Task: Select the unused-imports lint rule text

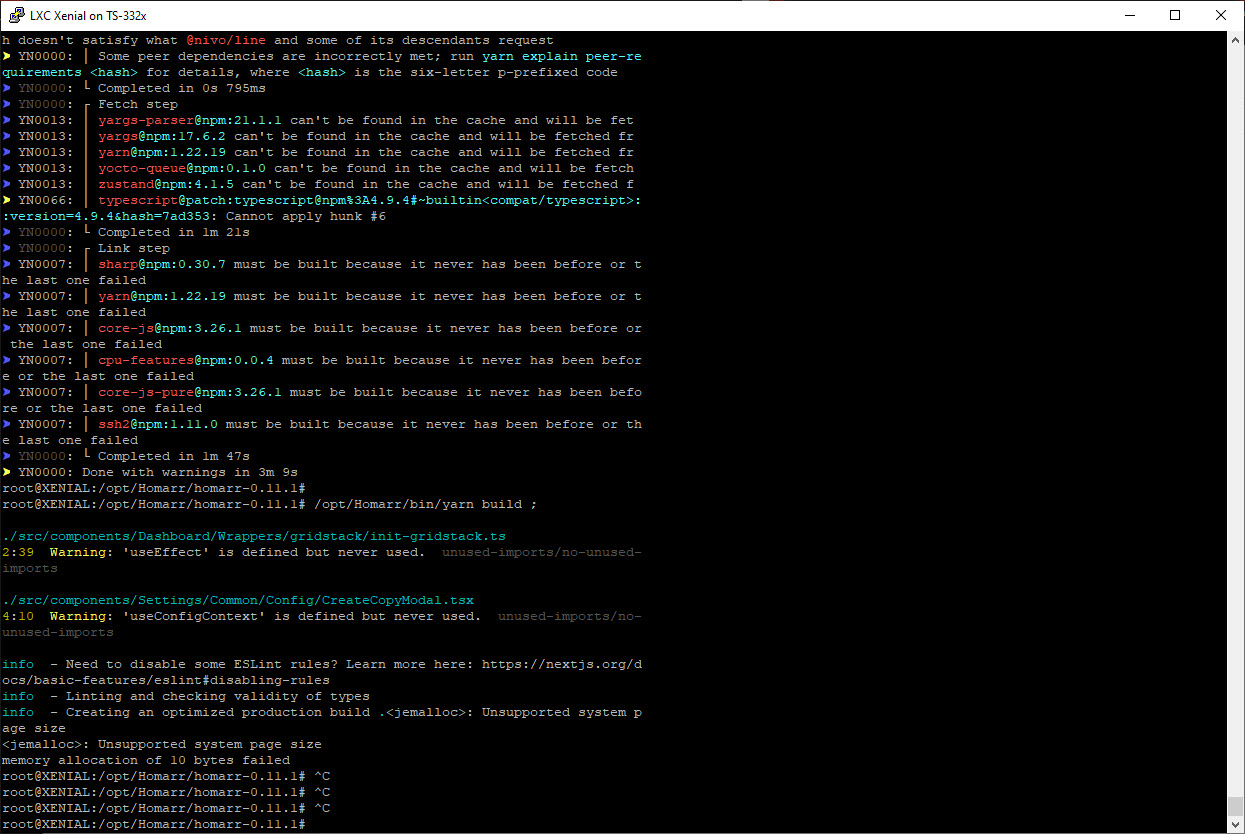Action: tap(541, 551)
